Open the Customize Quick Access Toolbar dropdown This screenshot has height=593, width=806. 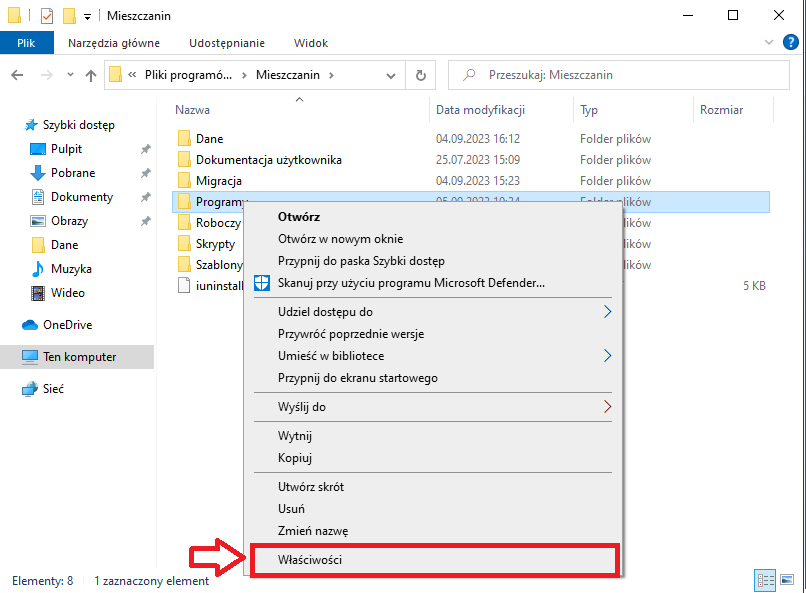(x=88, y=16)
